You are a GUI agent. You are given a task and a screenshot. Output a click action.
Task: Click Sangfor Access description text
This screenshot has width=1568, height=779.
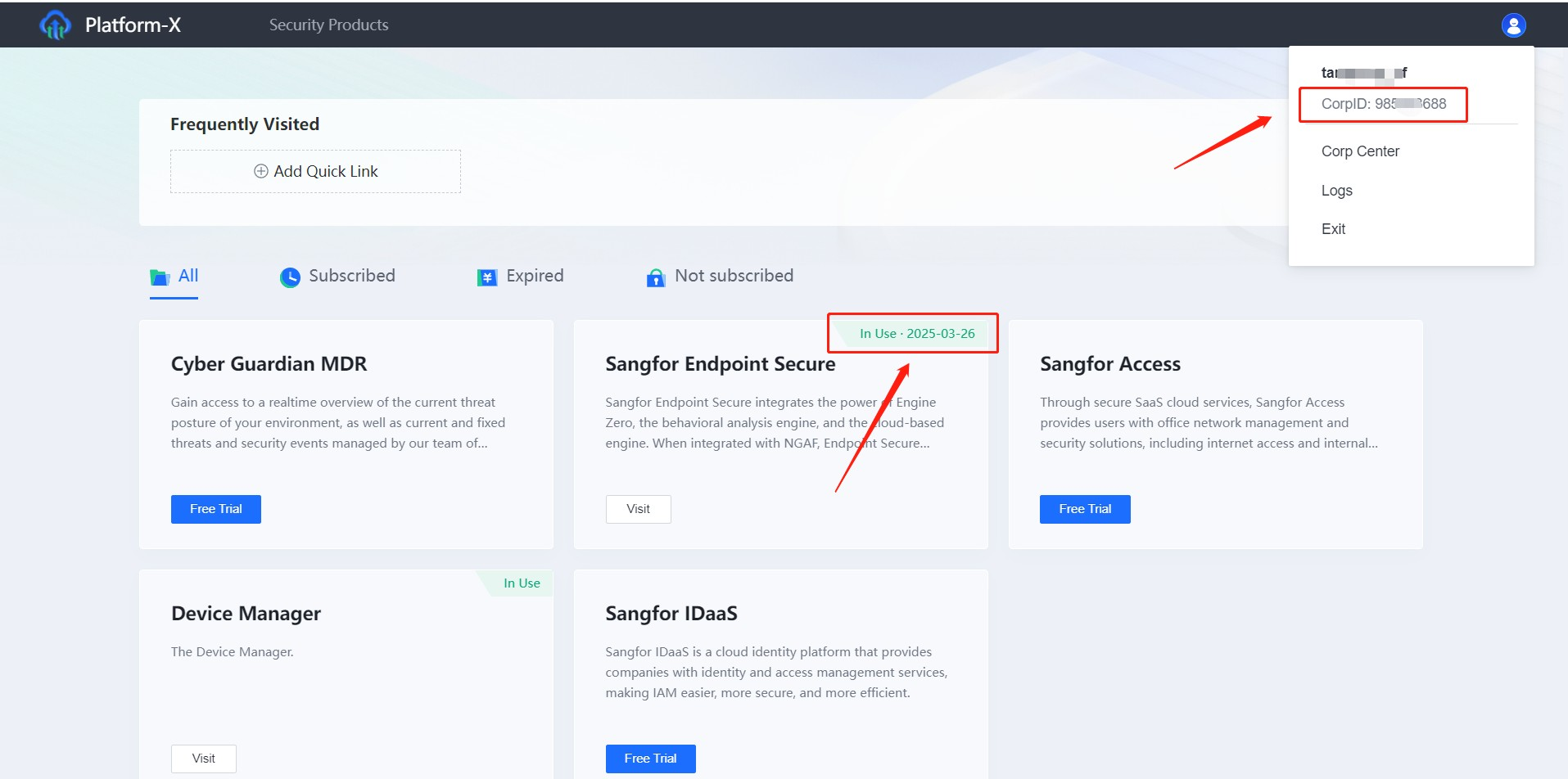tap(1209, 423)
